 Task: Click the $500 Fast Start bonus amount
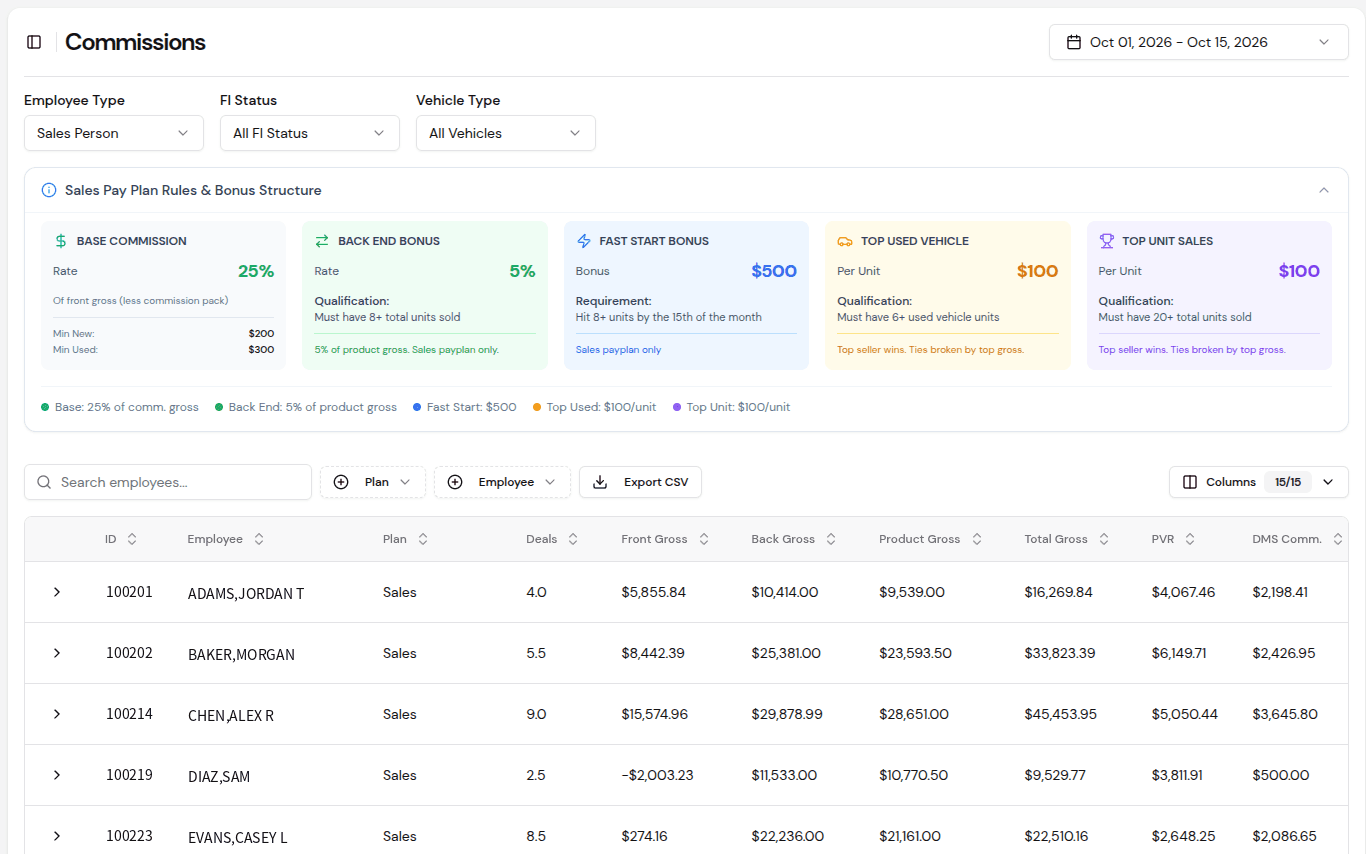tap(774, 271)
